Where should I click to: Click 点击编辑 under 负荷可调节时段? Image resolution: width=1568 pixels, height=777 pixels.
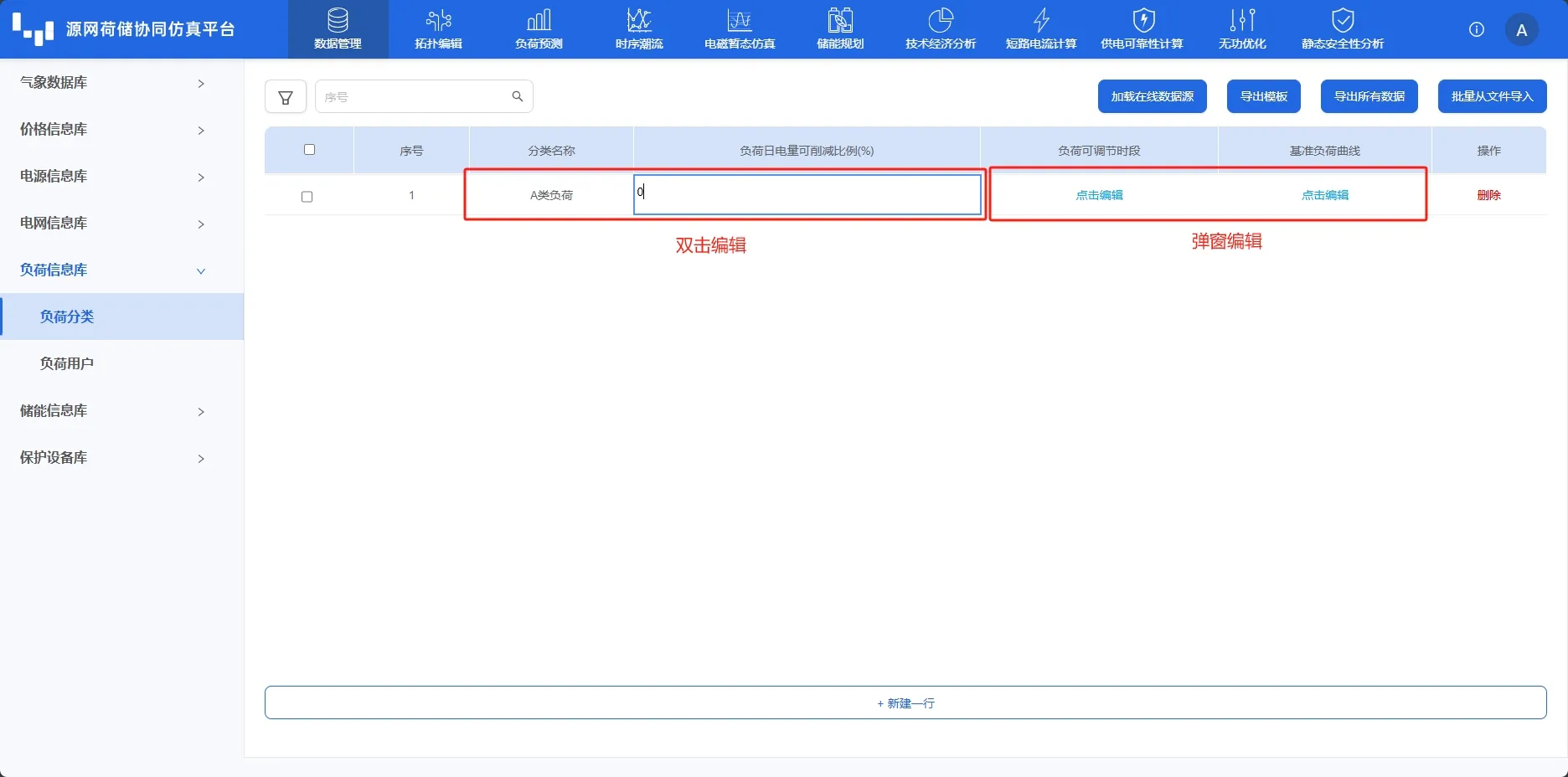pyautogui.click(x=1099, y=195)
